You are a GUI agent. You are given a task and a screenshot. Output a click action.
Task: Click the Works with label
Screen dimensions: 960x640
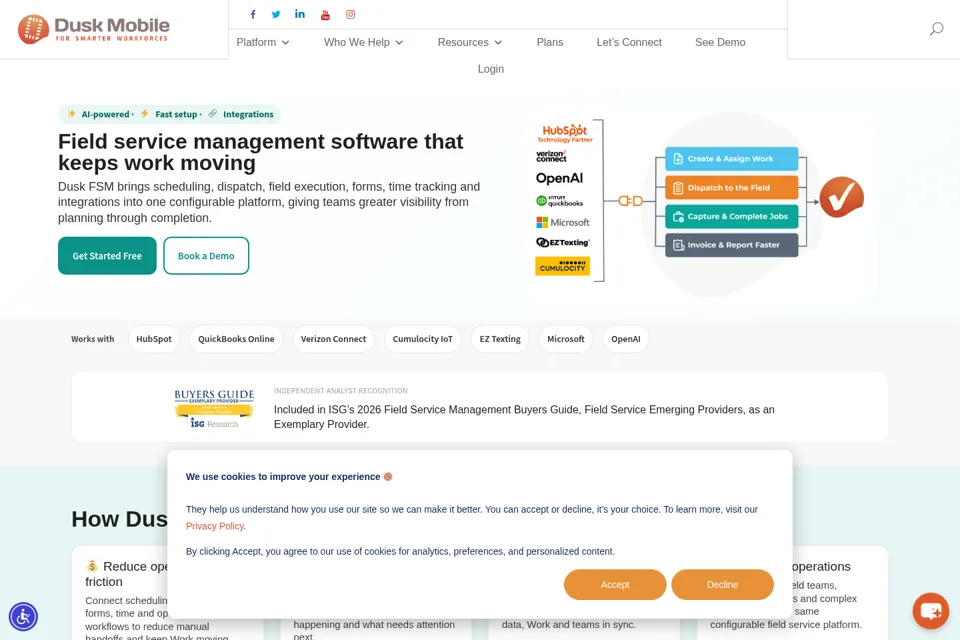click(x=92, y=339)
